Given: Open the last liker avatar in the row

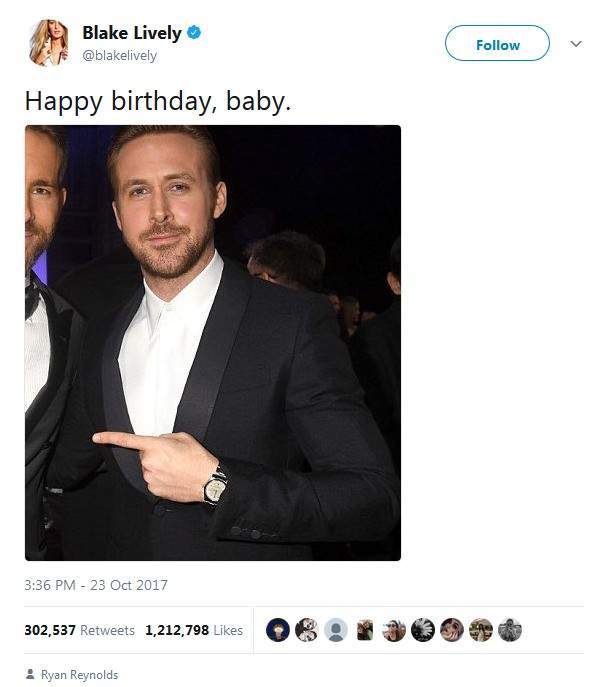Looking at the screenshot, I should coord(510,630).
